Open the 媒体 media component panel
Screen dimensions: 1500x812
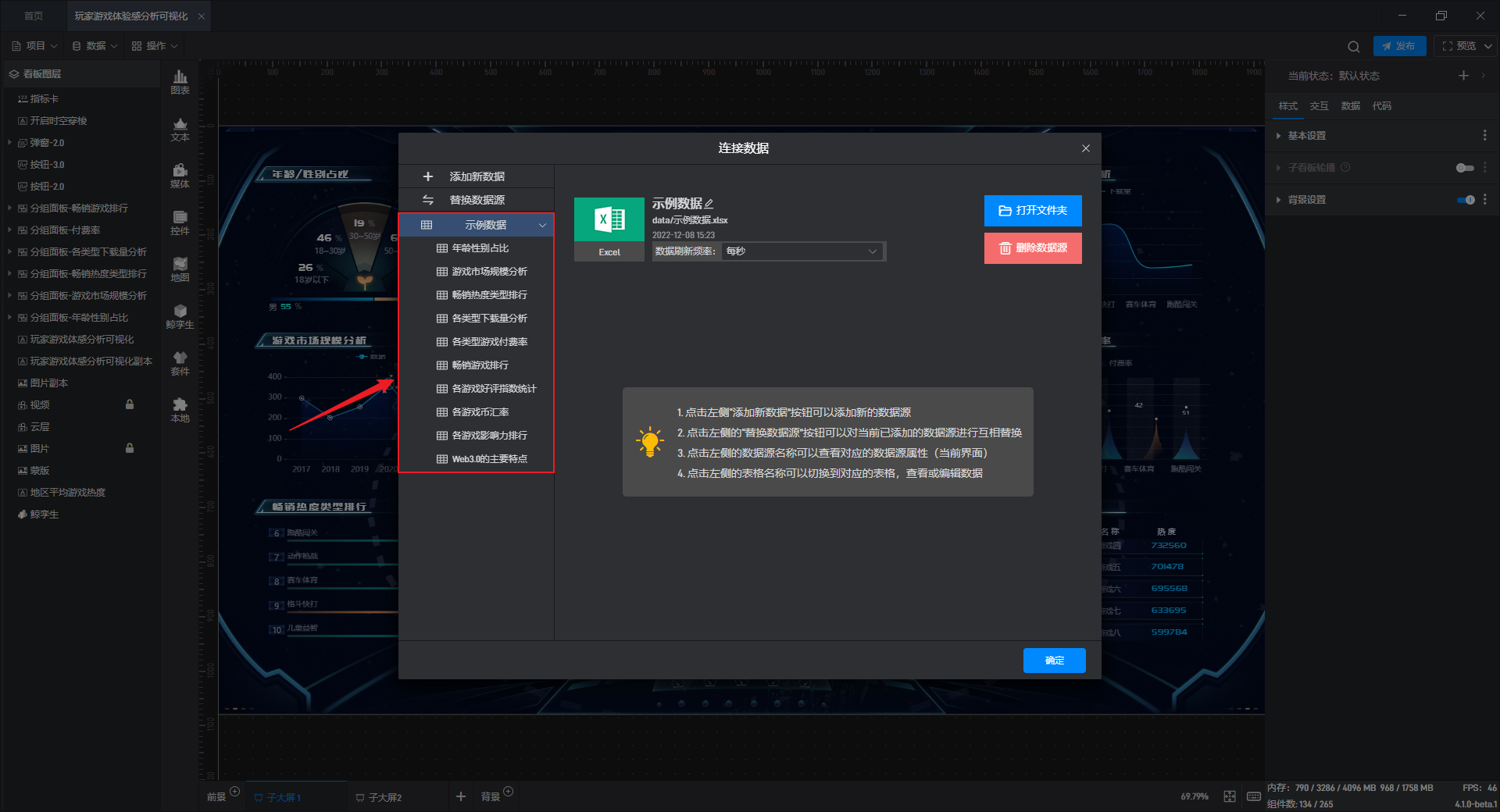(x=180, y=176)
